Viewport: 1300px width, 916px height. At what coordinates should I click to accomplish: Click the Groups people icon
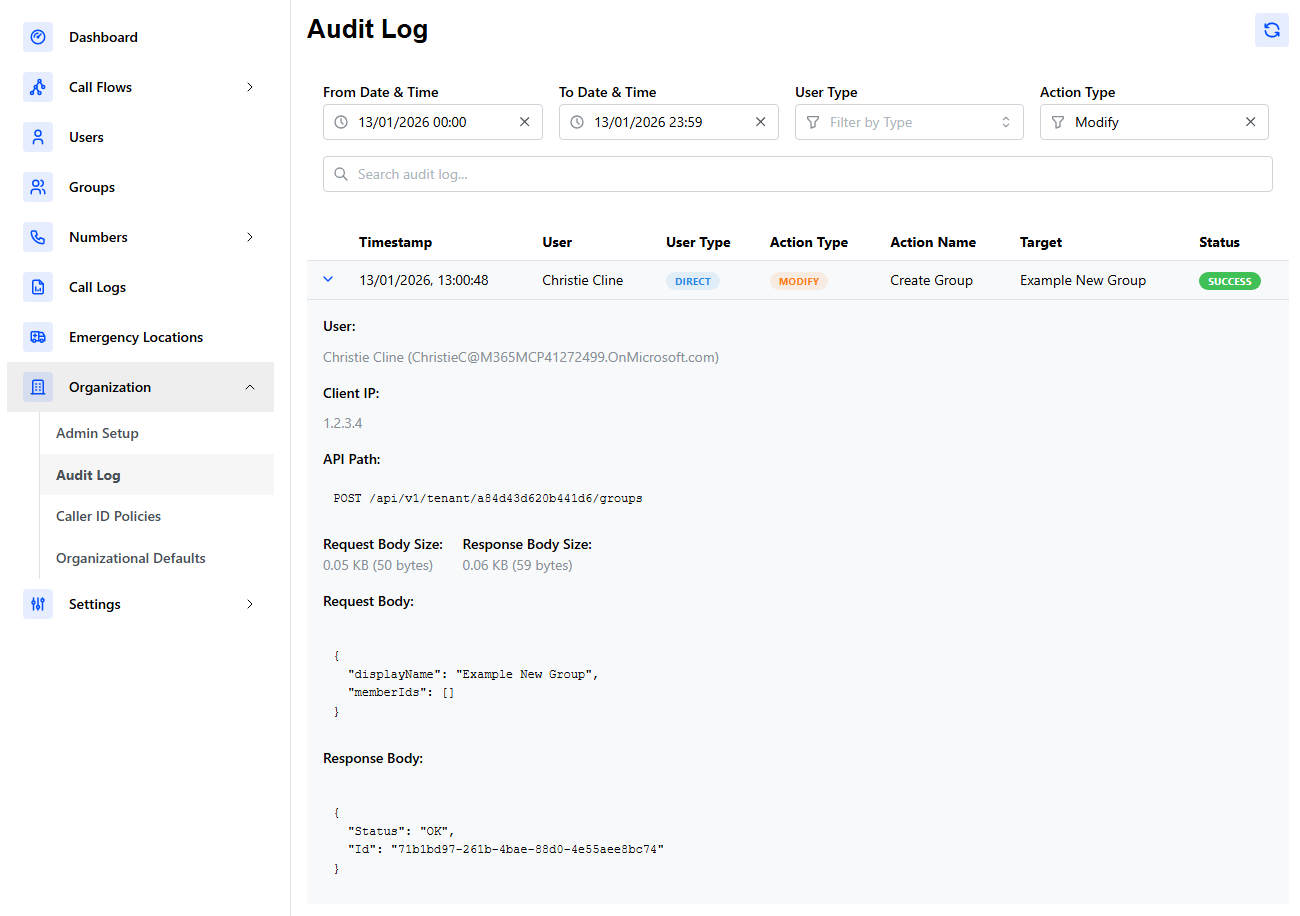[38, 187]
